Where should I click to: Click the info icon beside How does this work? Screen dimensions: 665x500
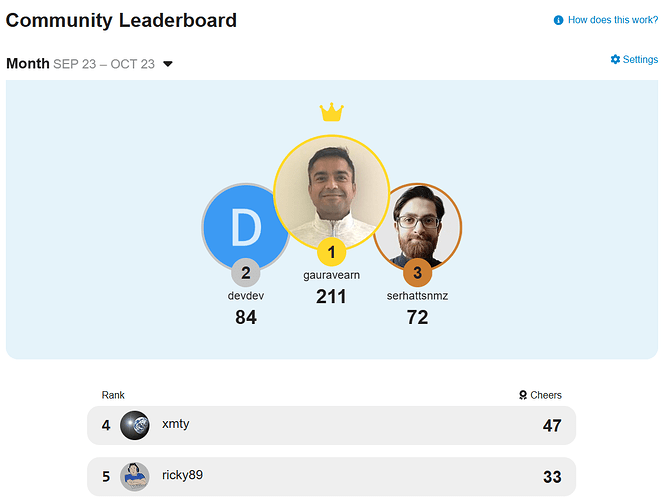(558, 20)
